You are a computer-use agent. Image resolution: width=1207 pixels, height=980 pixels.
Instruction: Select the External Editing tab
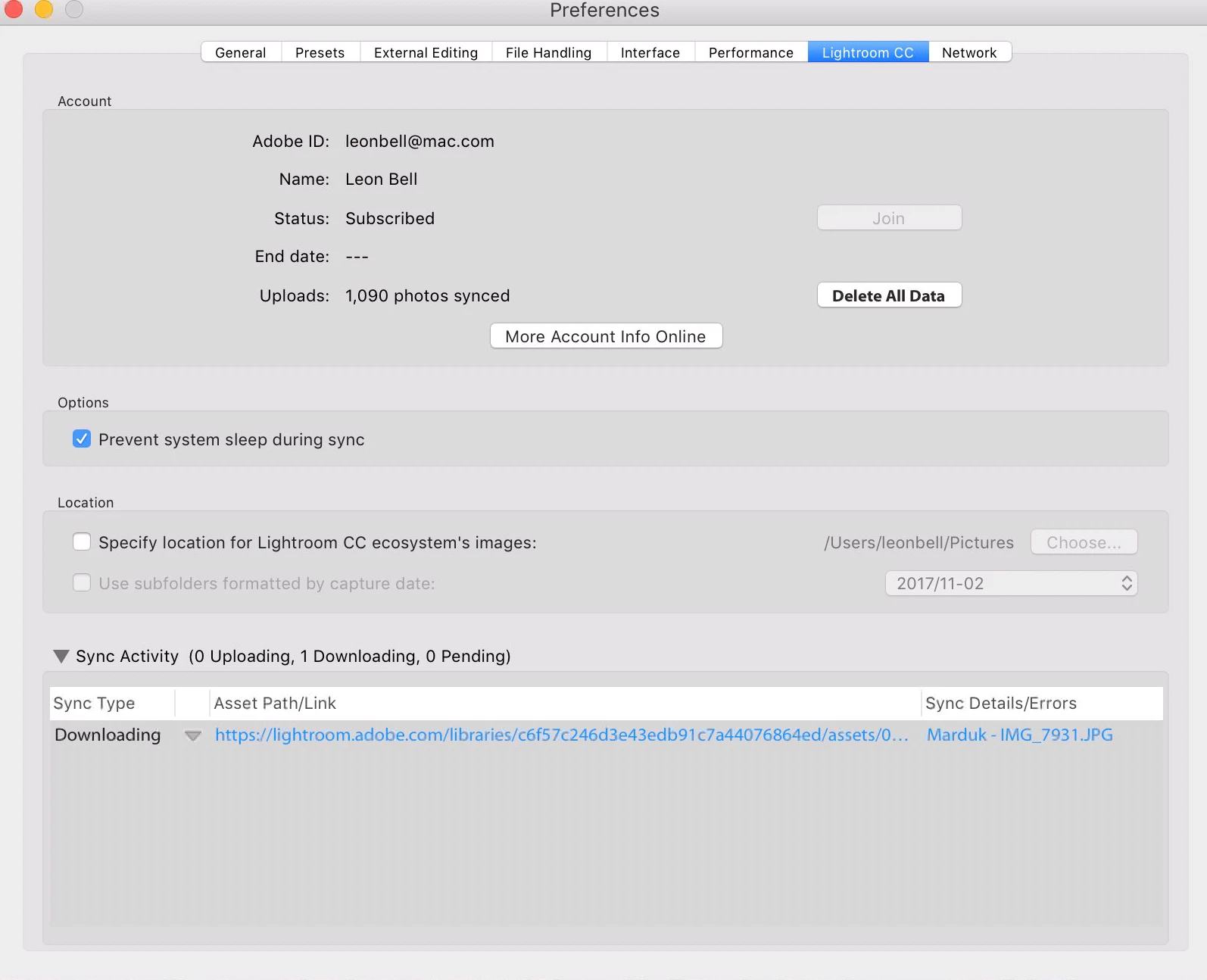[426, 52]
